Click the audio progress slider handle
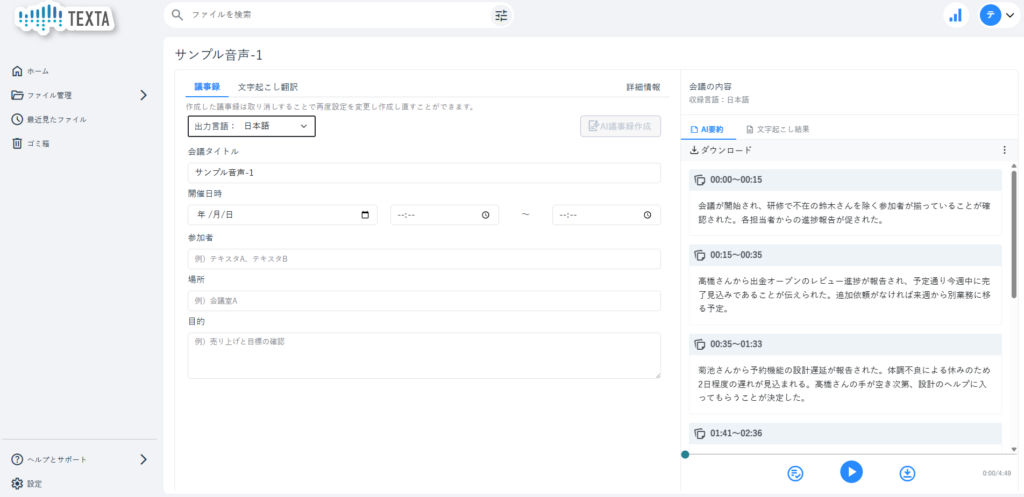This screenshot has width=1024, height=497. [x=685, y=454]
